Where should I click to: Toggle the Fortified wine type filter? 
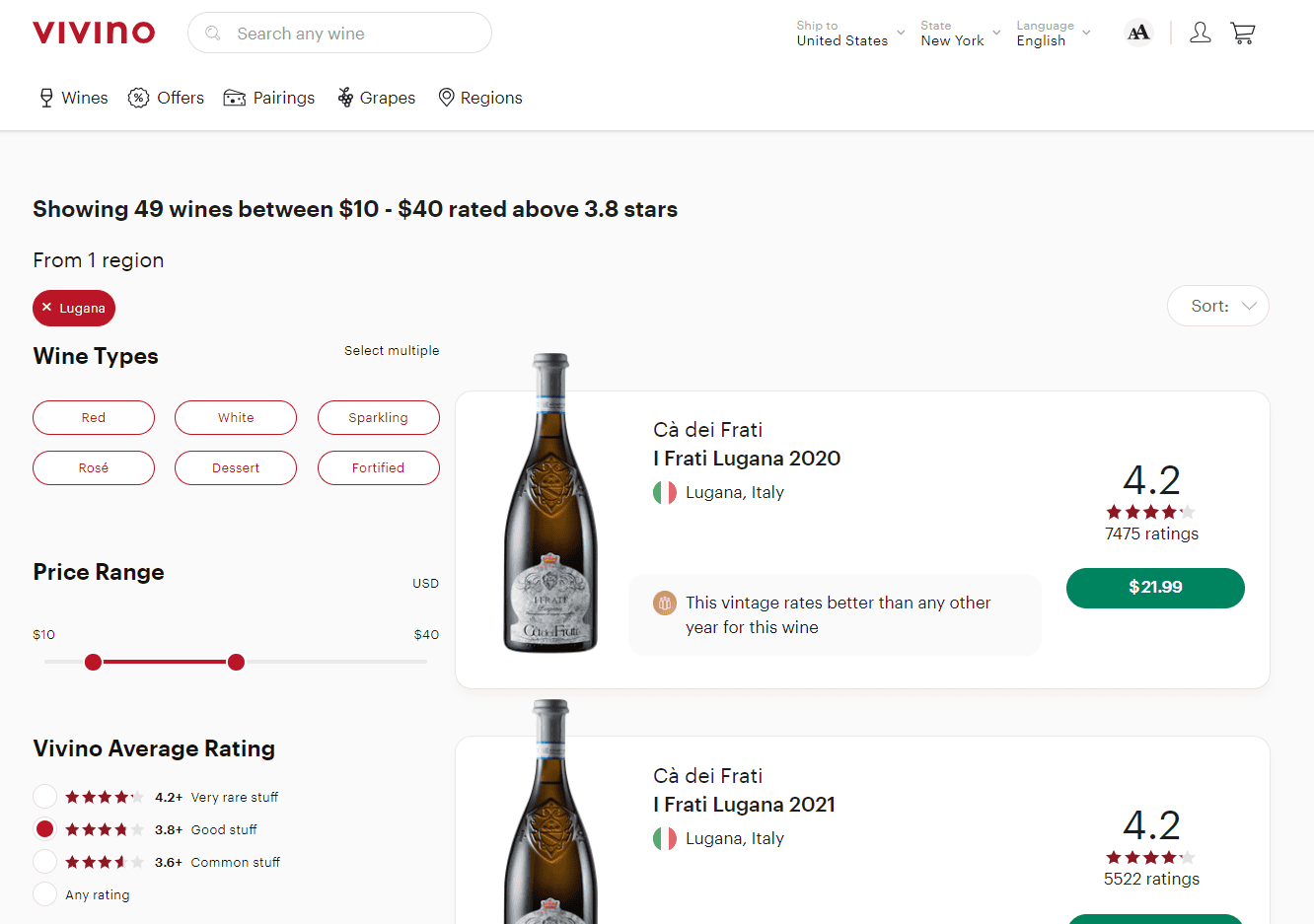(x=378, y=467)
